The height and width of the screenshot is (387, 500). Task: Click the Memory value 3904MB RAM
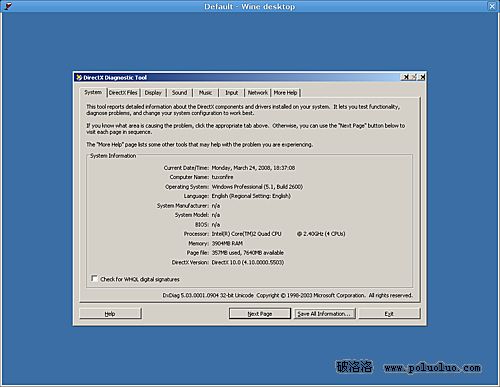click(x=227, y=243)
